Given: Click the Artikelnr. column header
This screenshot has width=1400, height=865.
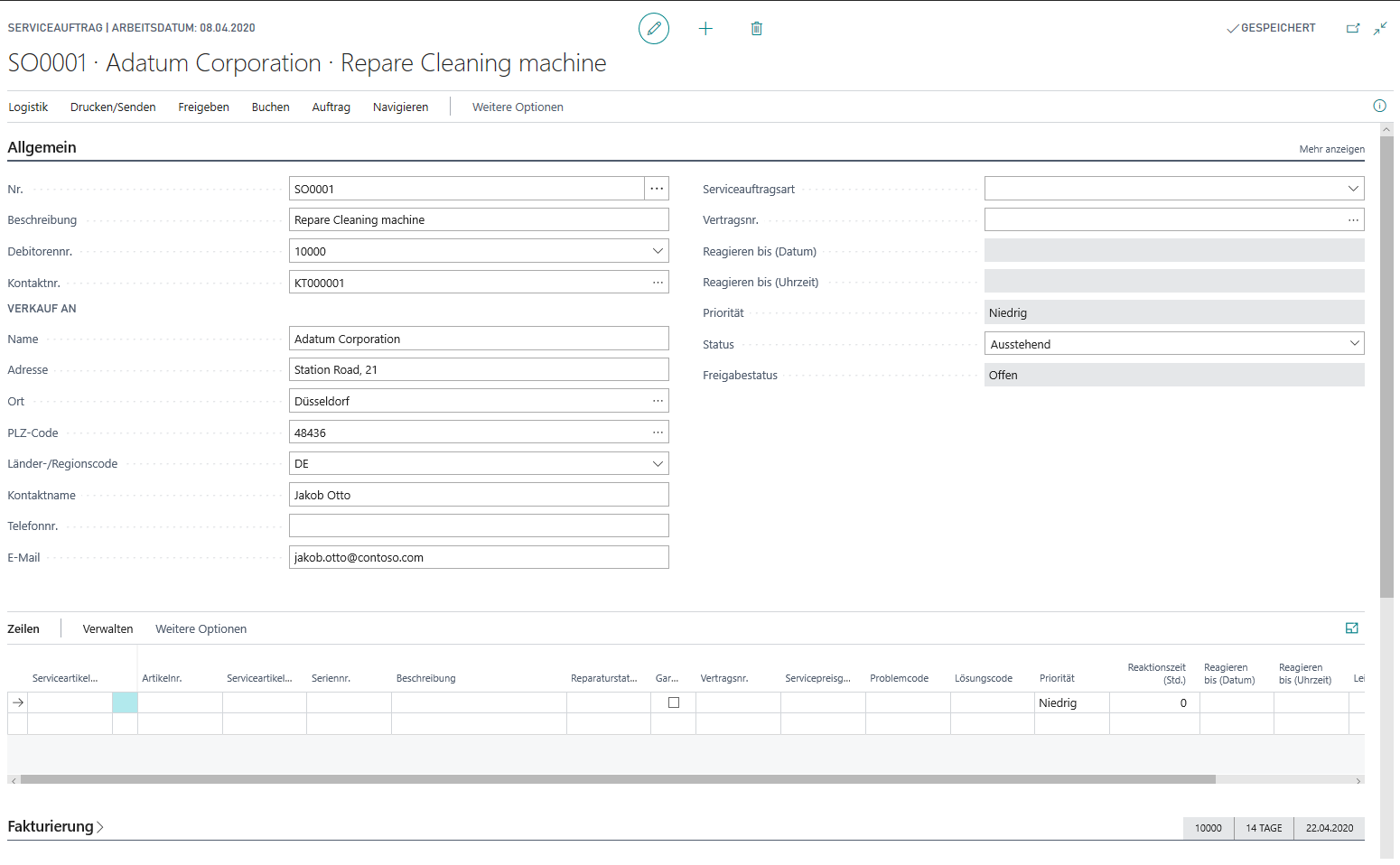Looking at the screenshot, I should [x=162, y=678].
